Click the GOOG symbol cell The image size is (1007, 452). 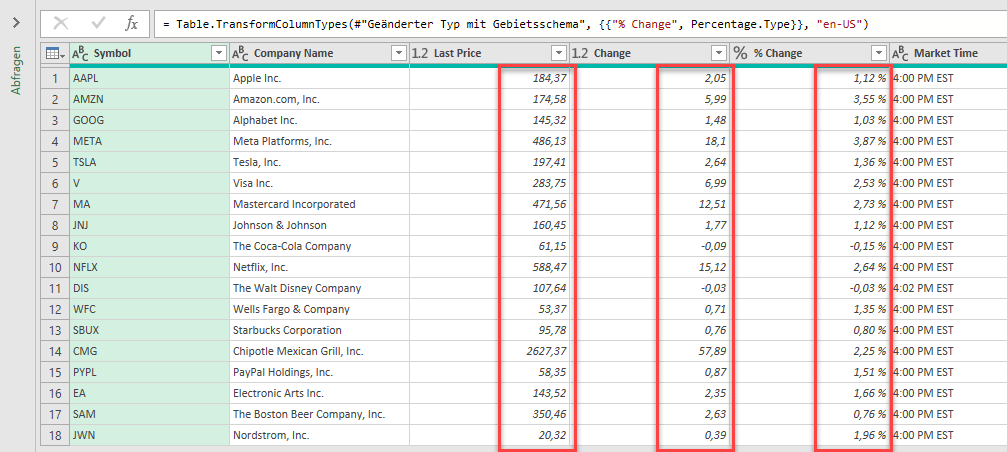click(x=150, y=121)
